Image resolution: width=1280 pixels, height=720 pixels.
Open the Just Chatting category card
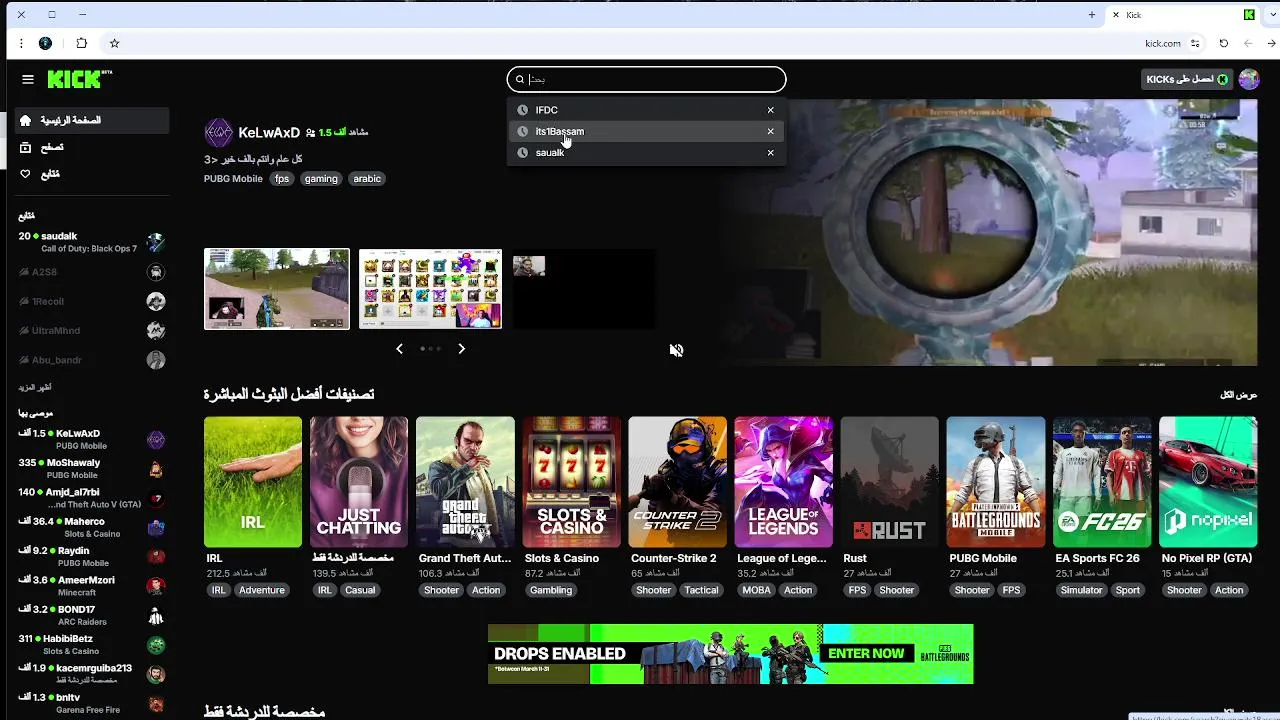359,482
